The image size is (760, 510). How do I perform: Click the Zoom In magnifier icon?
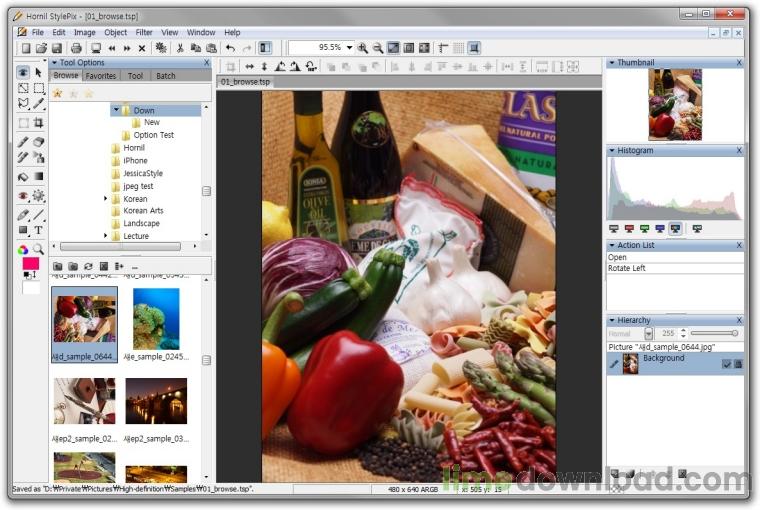point(362,48)
